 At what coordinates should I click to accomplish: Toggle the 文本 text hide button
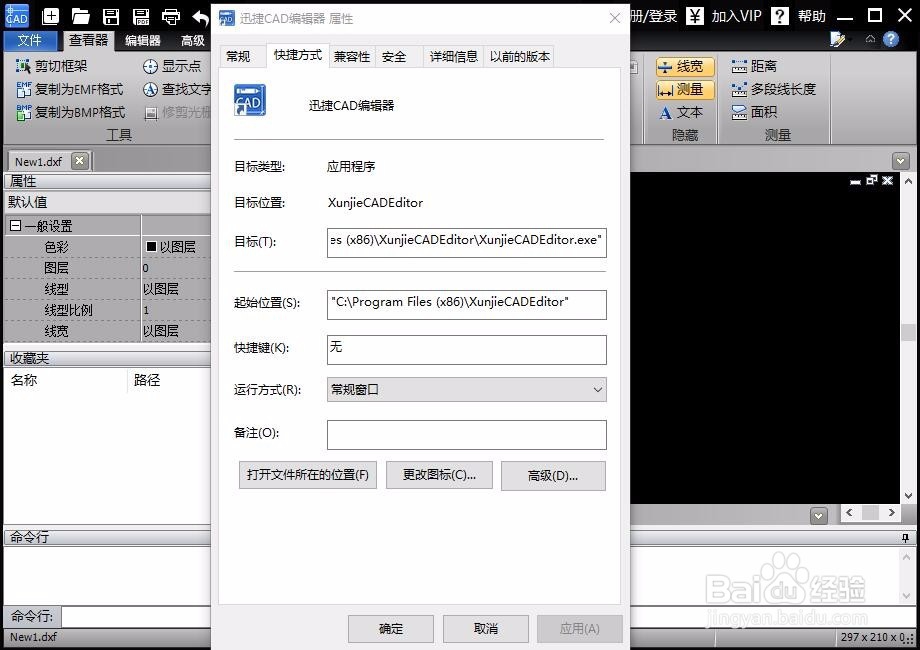[681, 112]
